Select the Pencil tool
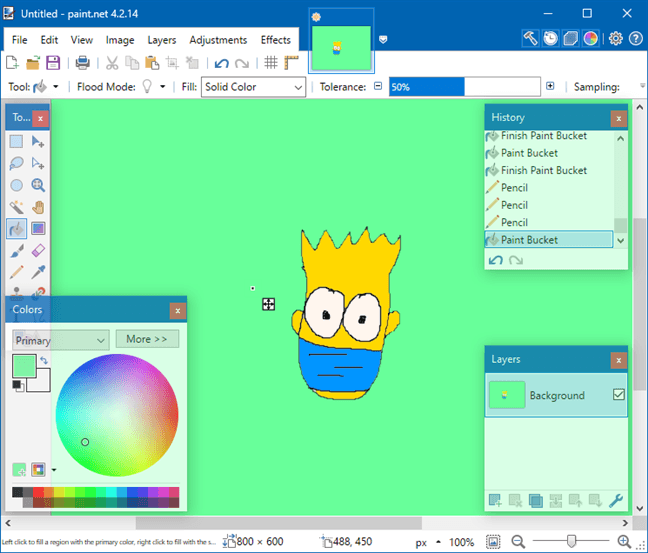Screen dimensions: 648x553 [x=17, y=272]
